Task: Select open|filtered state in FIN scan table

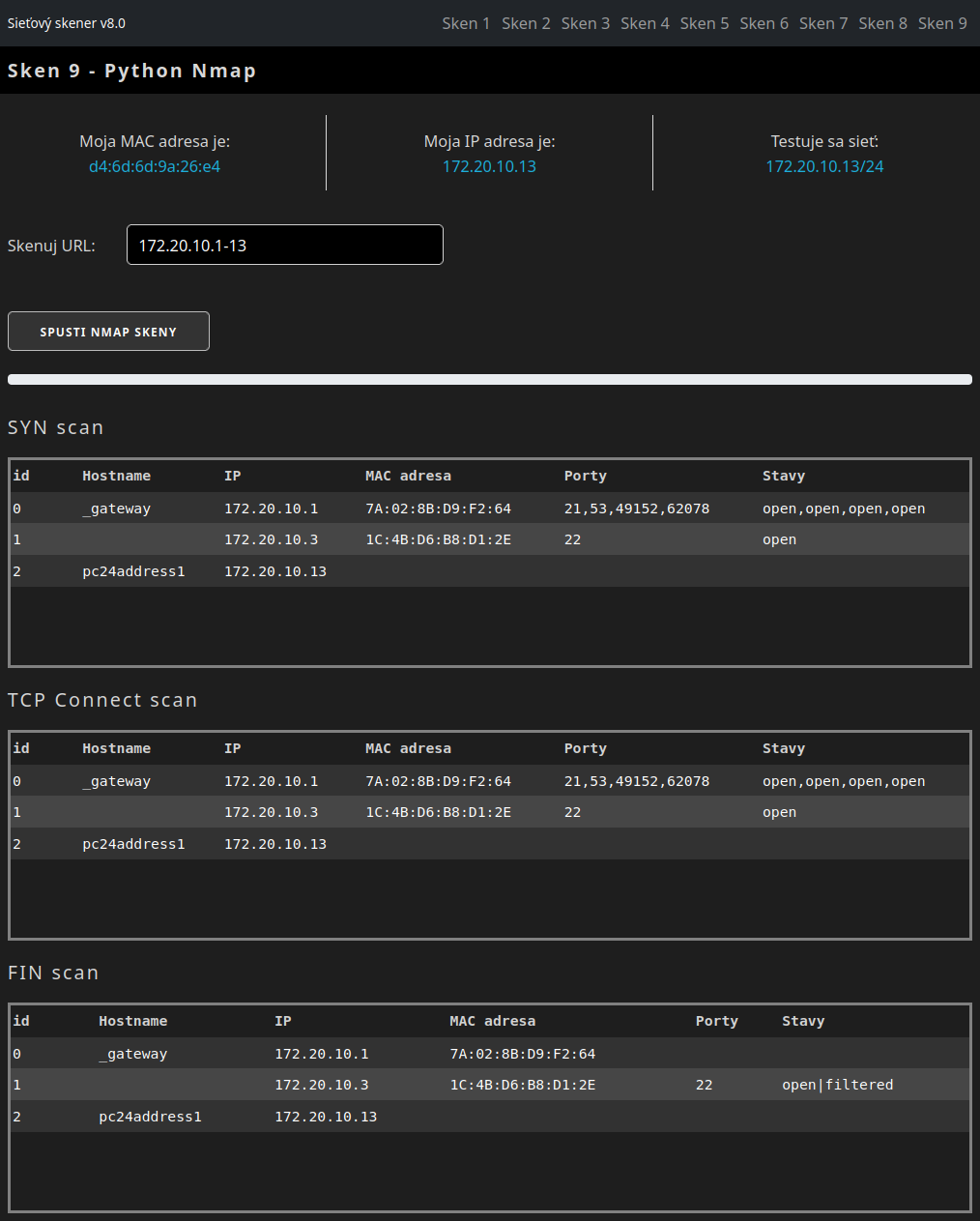Action: pos(837,1085)
